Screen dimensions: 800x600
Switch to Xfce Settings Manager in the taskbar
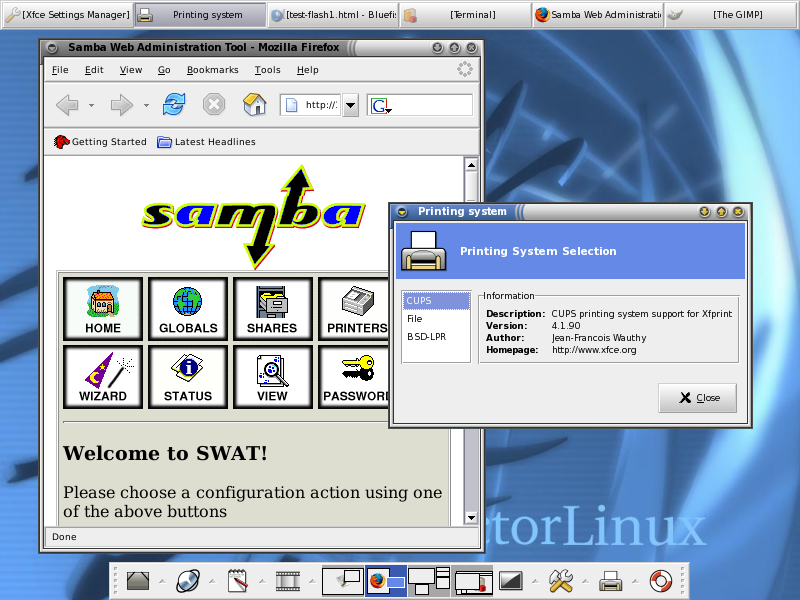(67, 15)
